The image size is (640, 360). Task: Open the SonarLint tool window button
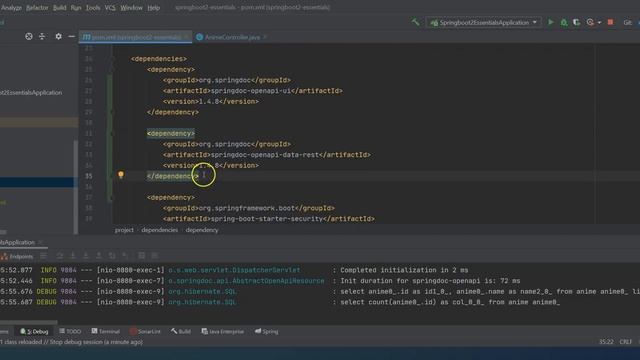145,331
